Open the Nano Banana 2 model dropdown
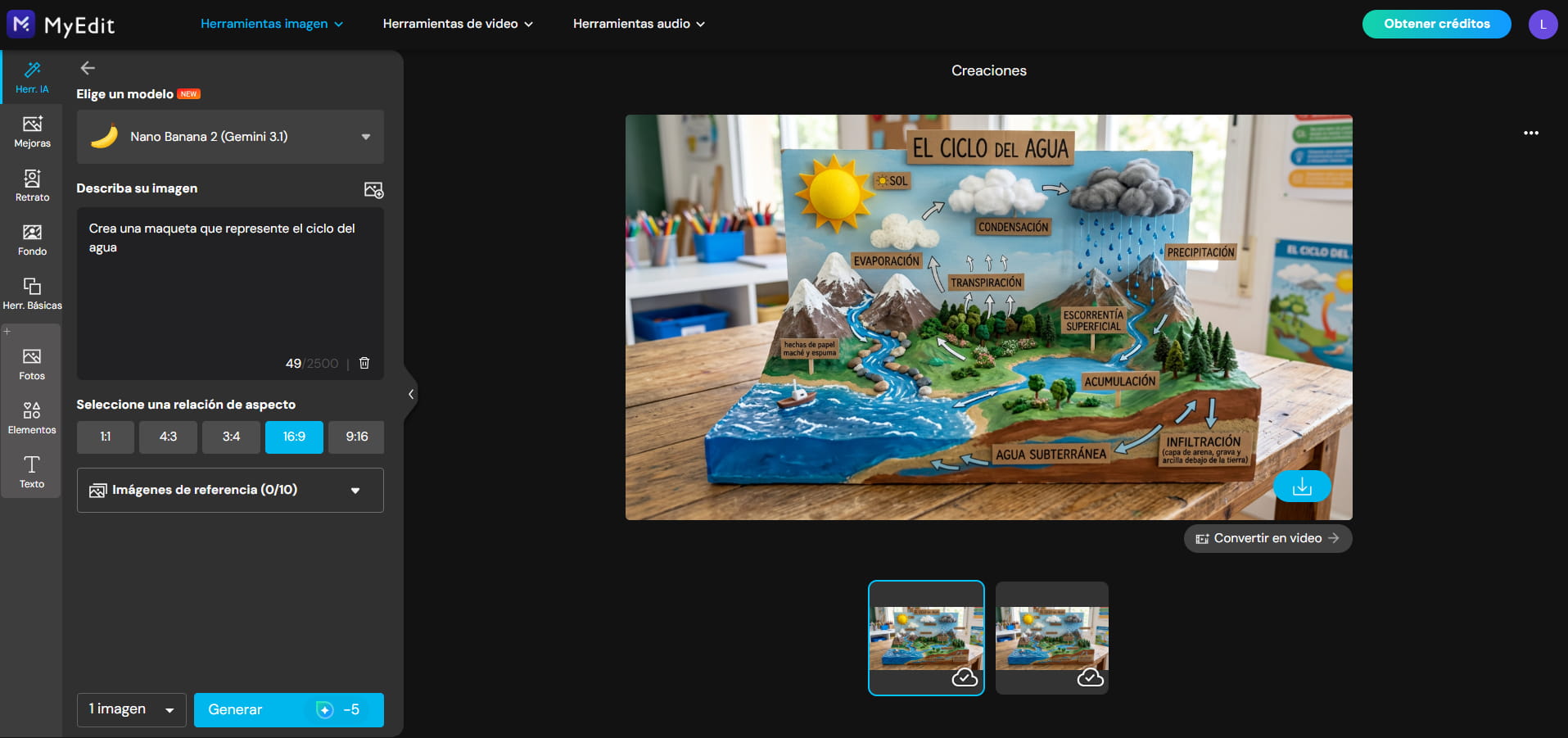This screenshot has width=1568, height=738. pos(230,137)
